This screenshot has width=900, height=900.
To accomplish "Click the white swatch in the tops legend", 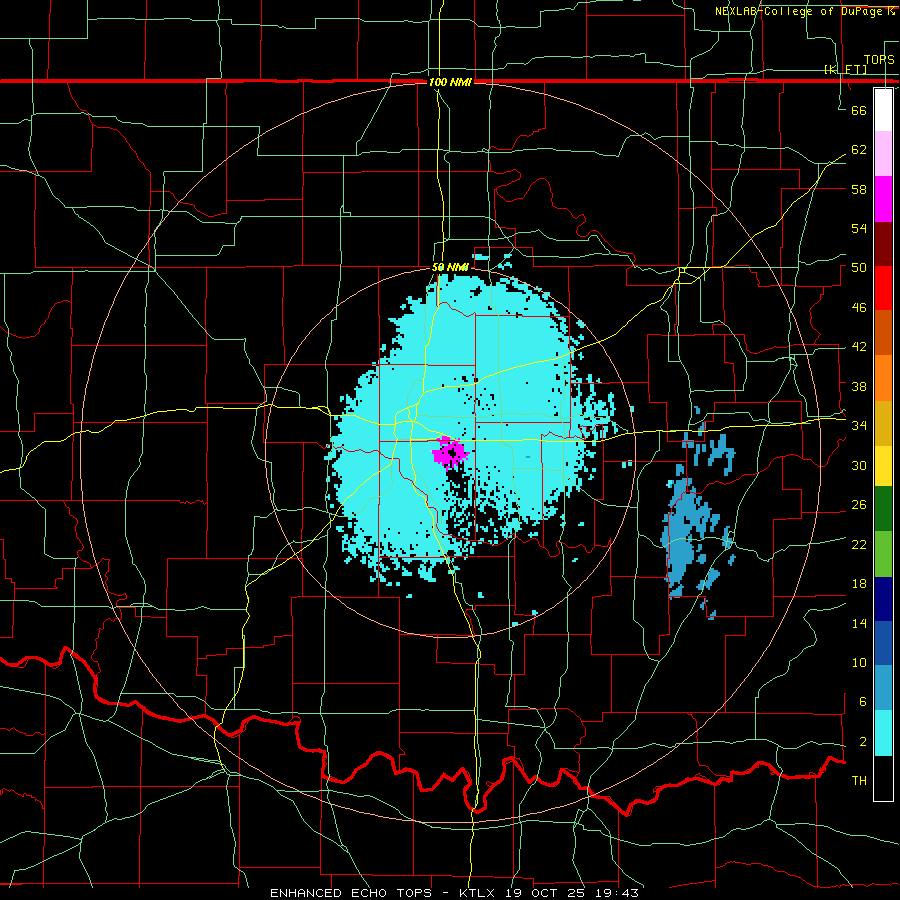I will click(x=883, y=110).
